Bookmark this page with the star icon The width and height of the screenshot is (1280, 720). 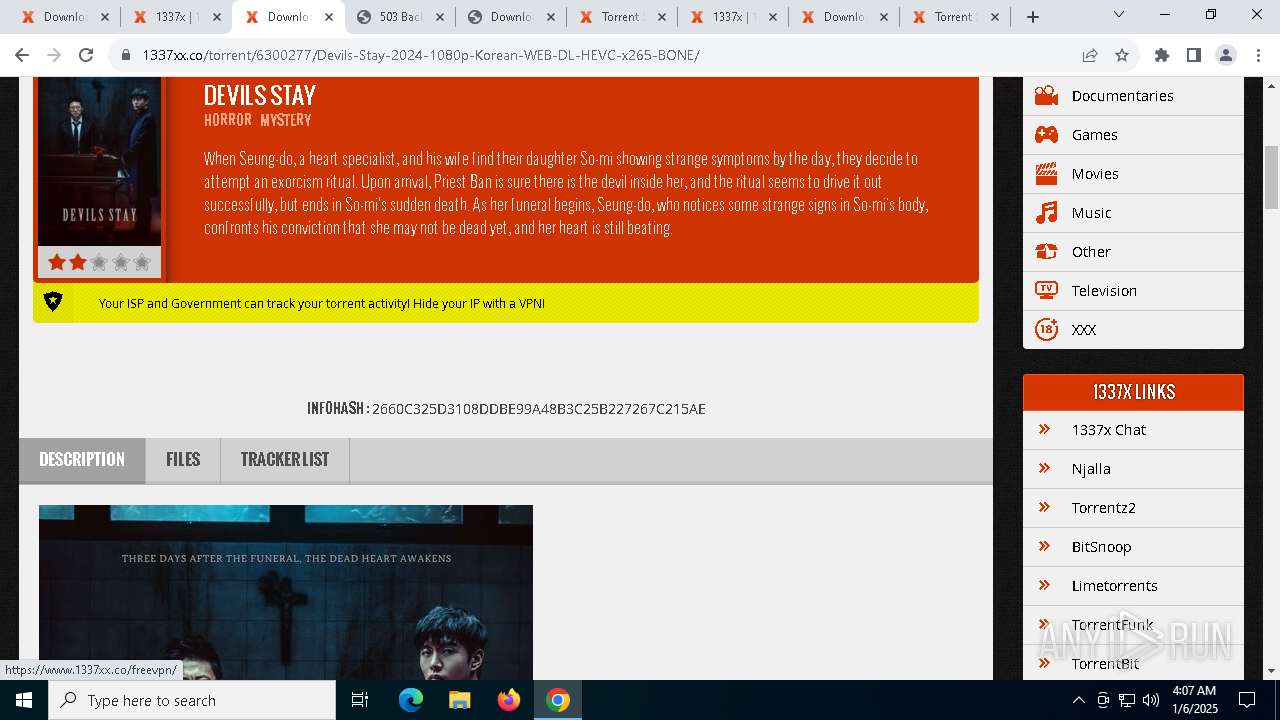click(1122, 55)
